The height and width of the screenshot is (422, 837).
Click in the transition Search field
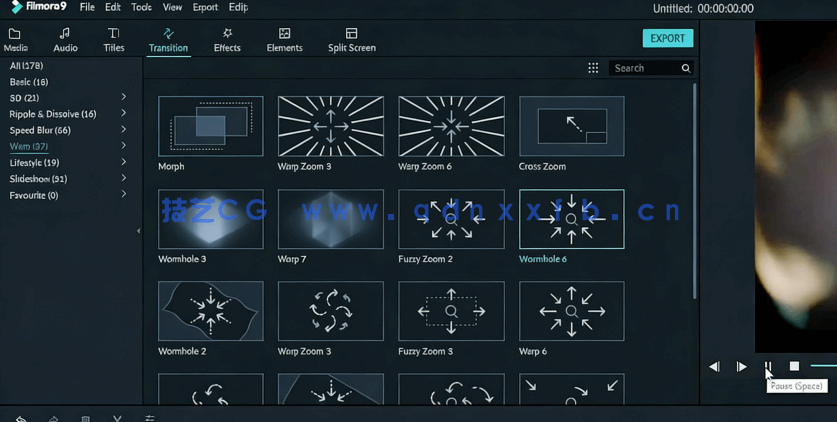pos(644,68)
